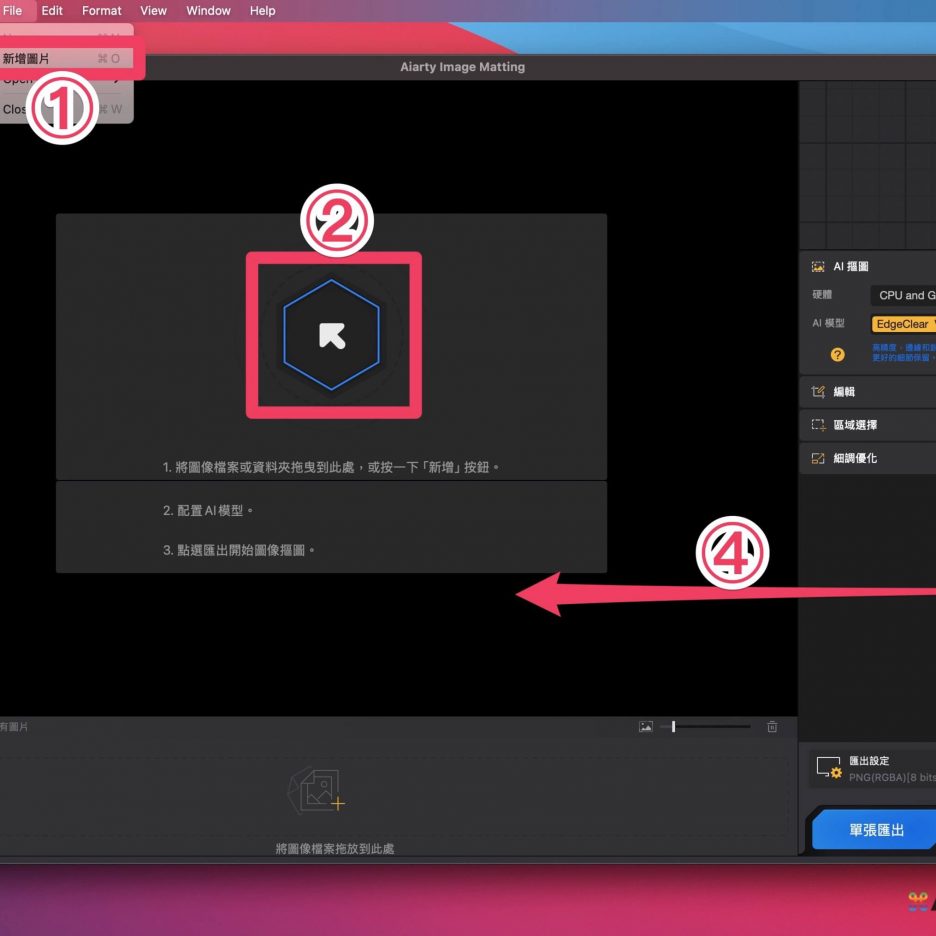Open the View menu in menu bar
The height and width of the screenshot is (936, 936).
pos(154,11)
